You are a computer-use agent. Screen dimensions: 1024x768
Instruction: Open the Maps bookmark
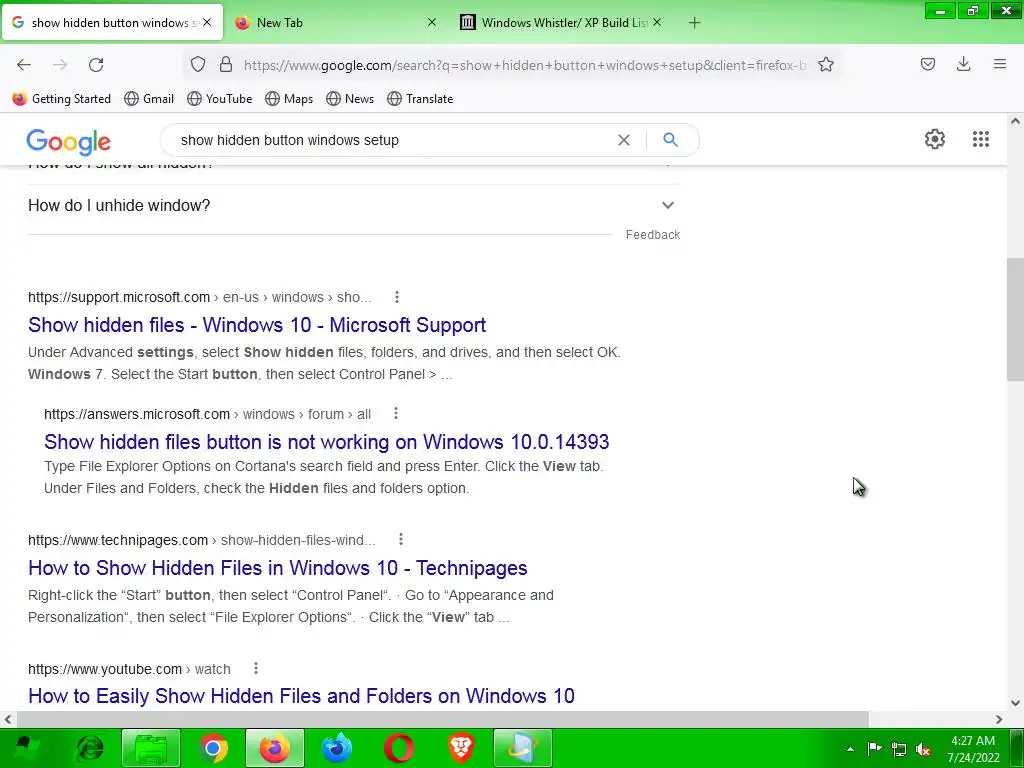[x=289, y=99]
